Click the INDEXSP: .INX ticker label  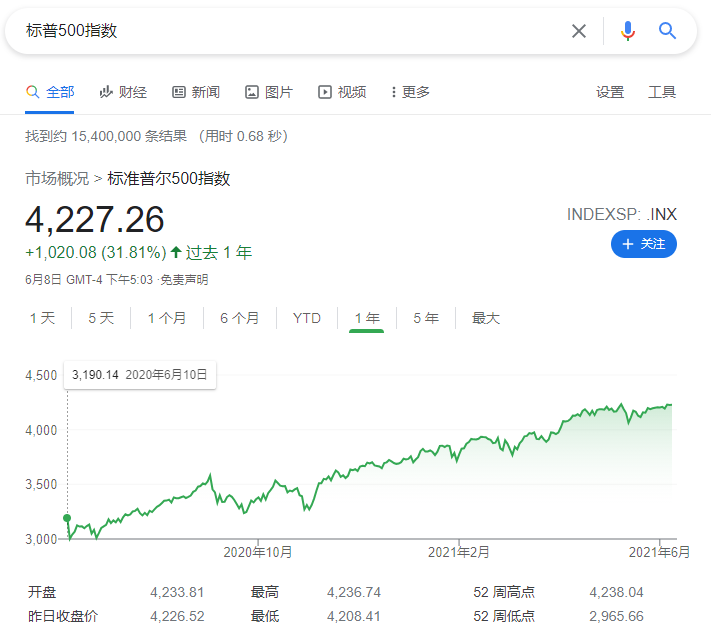point(622,214)
